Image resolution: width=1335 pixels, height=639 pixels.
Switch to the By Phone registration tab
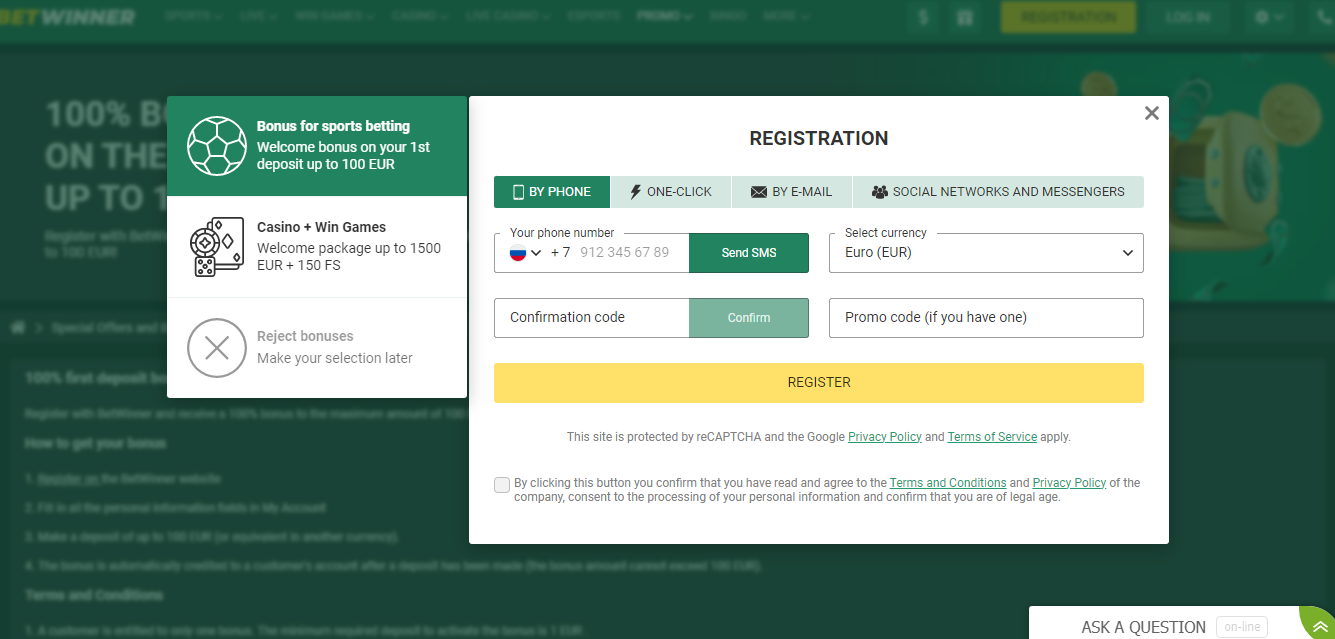click(x=552, y=192)
